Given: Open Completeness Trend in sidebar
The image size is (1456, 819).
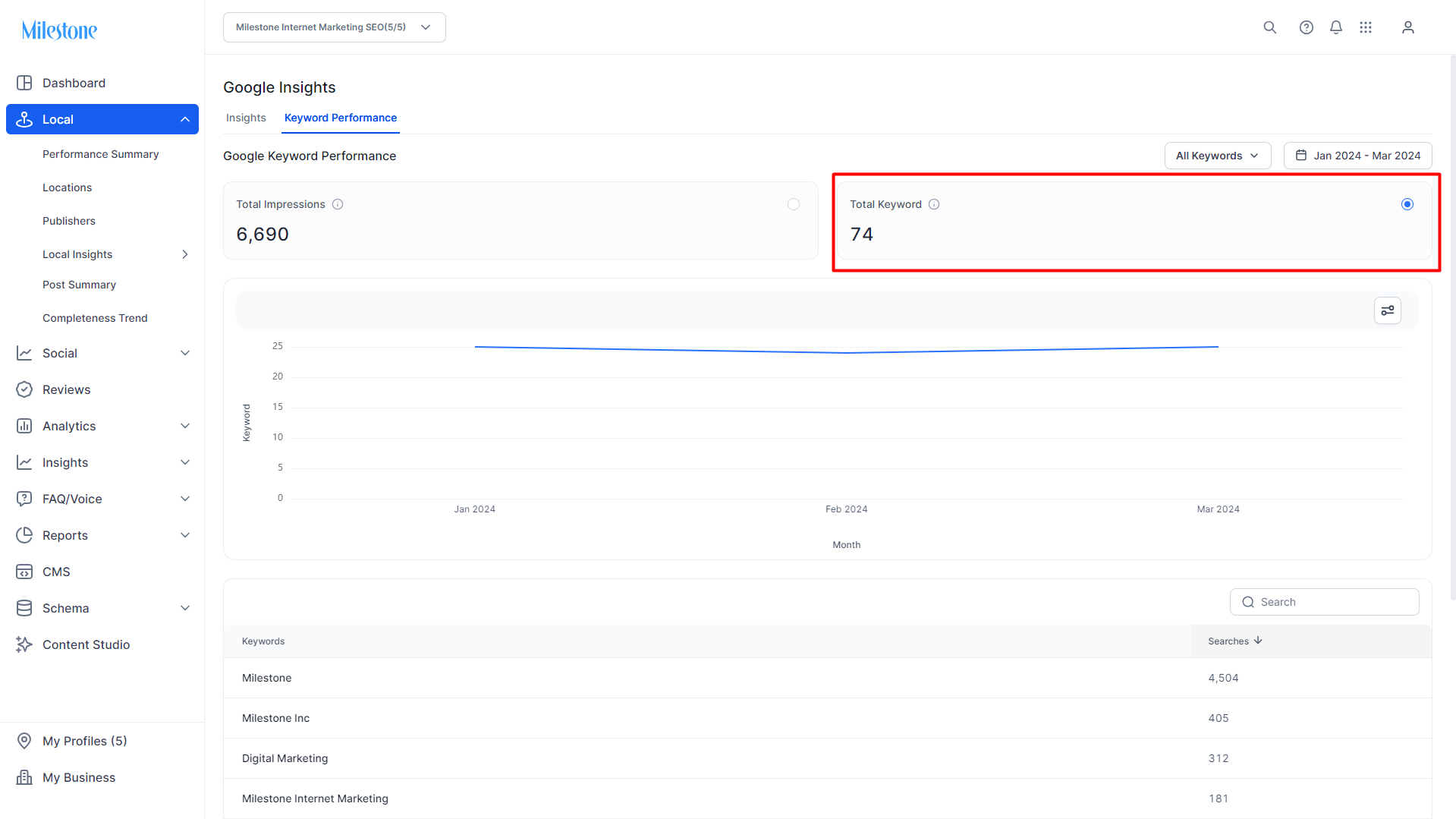Looking at the screenshot, I should click(95, 318).
